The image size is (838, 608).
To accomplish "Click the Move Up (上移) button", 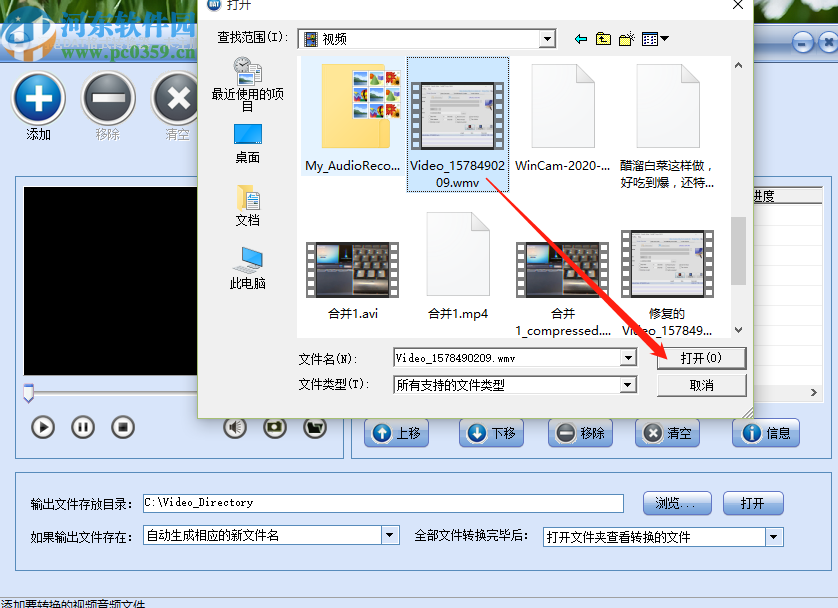I will [x=396, y=433].
